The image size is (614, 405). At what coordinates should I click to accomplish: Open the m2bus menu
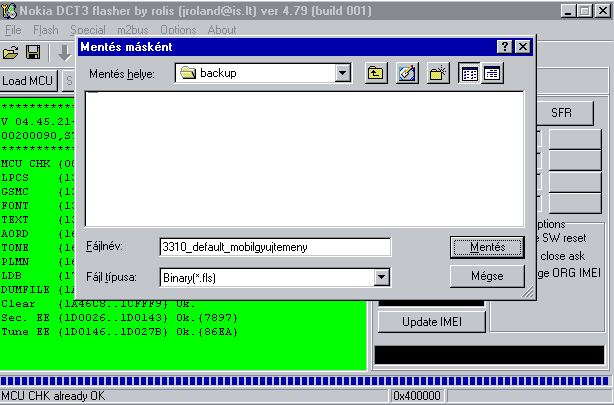(x=133, y=30)
